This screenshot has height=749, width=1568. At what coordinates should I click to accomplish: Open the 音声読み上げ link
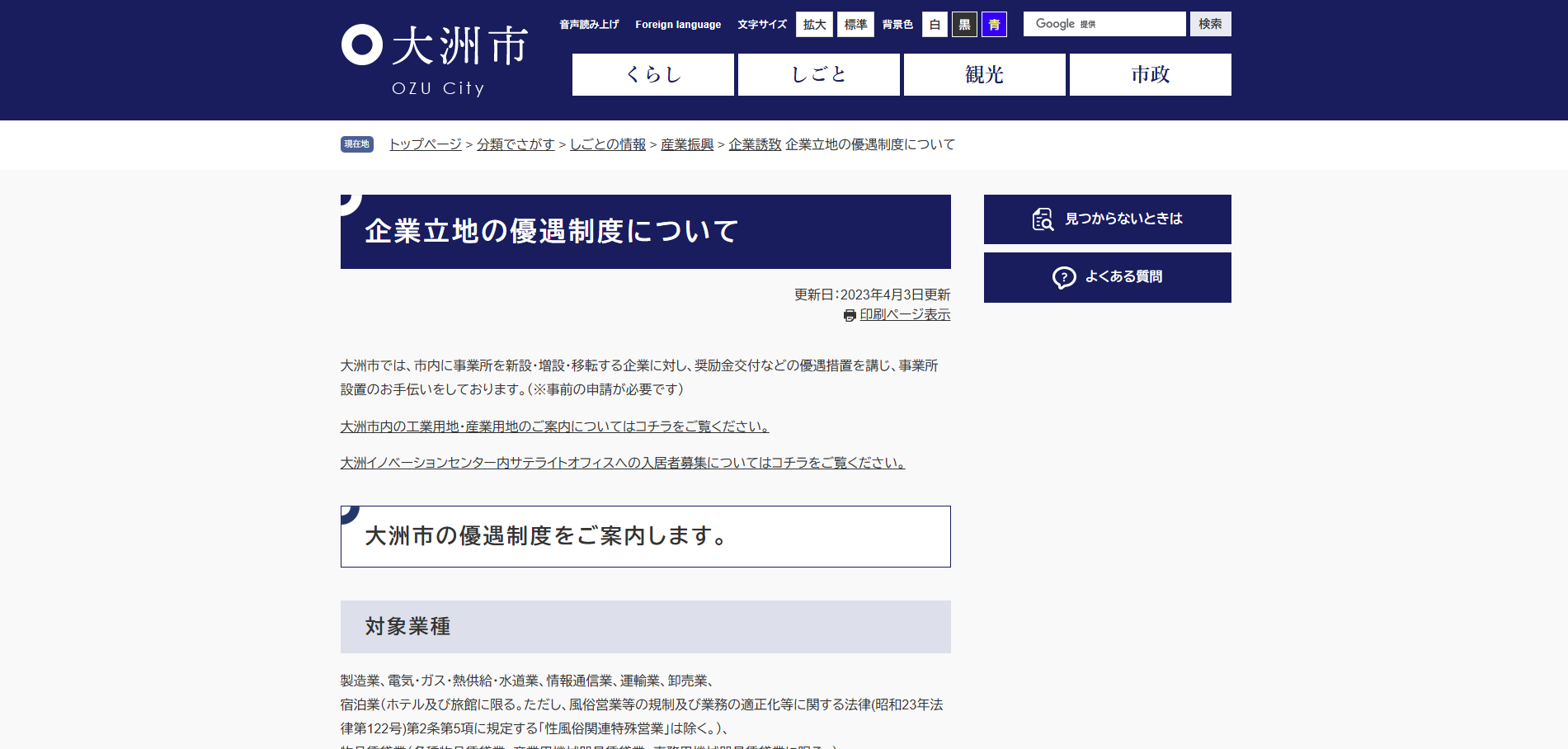point(589,25)
